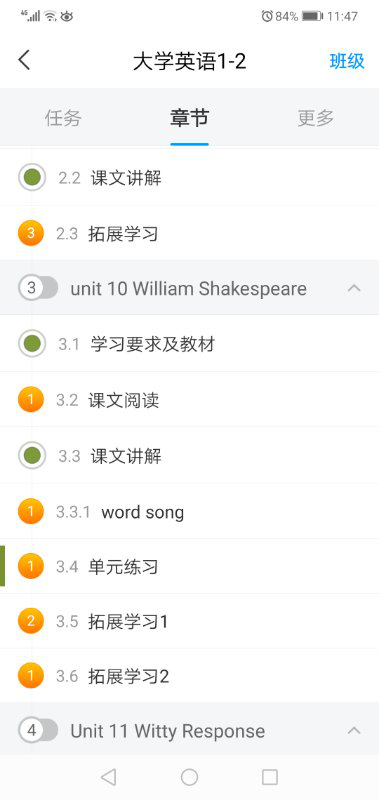
Task: Tap orange badge beside 2.3 拓展学习
Action: (31, 234)
